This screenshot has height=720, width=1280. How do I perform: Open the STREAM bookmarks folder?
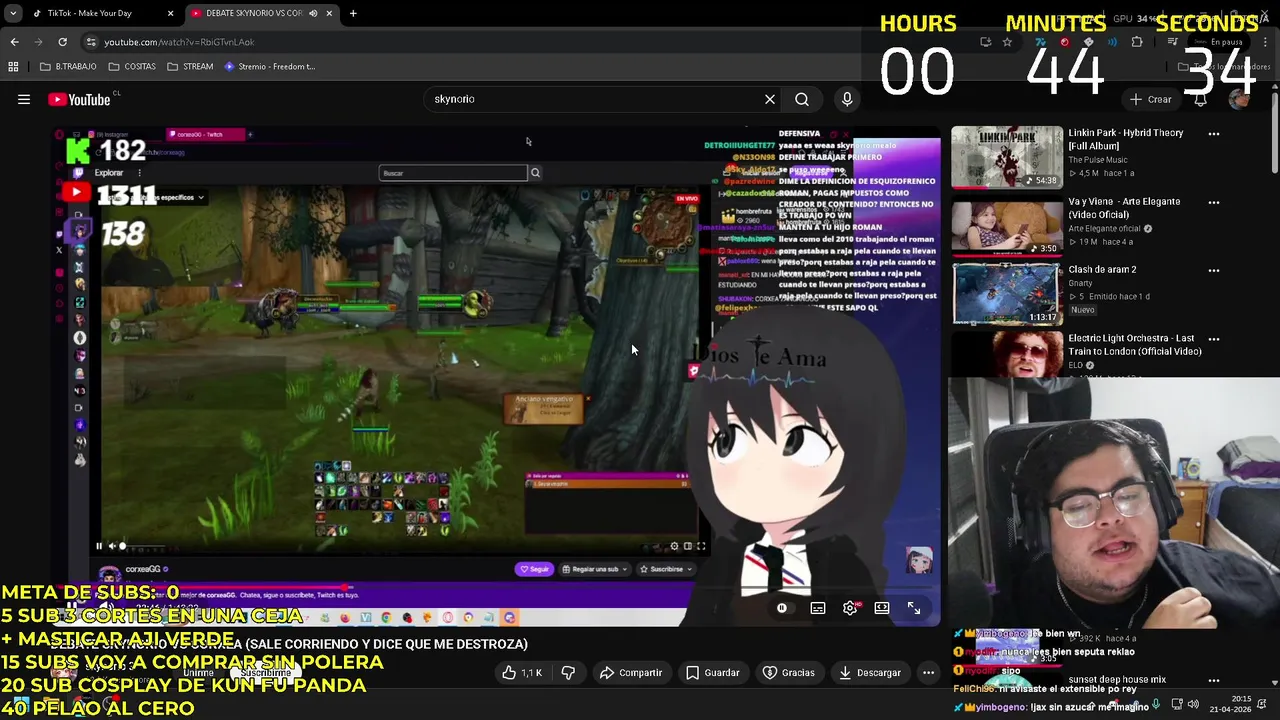pyautogui.click(x=190, y=67)
